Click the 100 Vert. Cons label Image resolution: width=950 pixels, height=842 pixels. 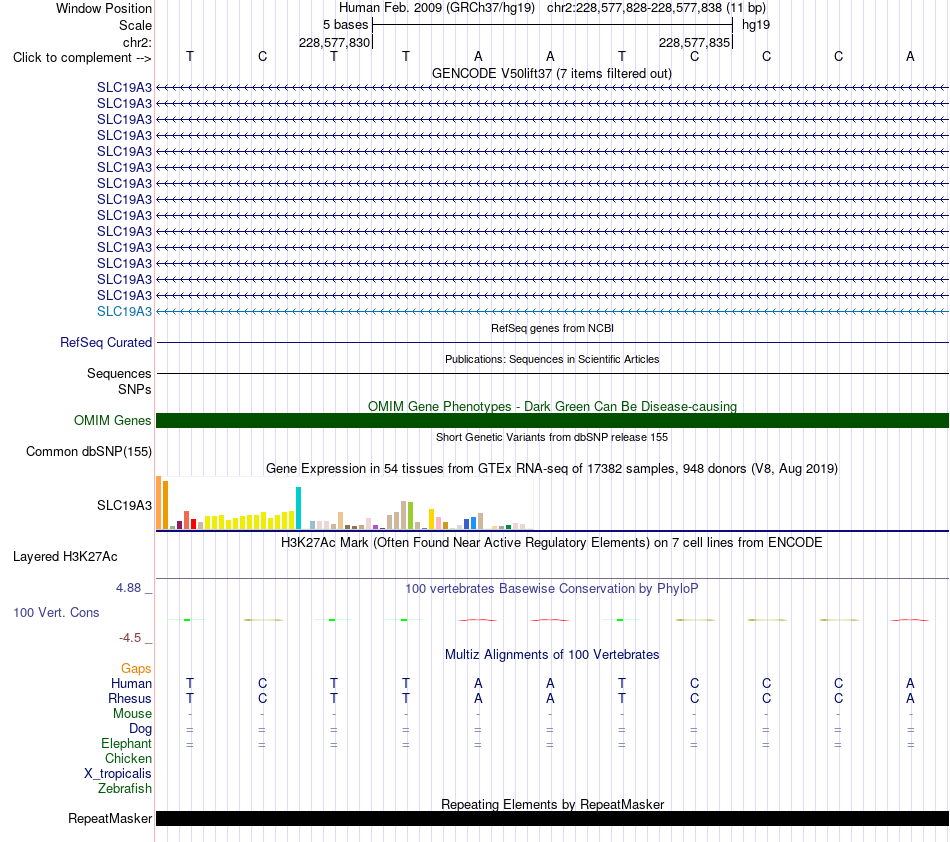[x=56, y=612]
